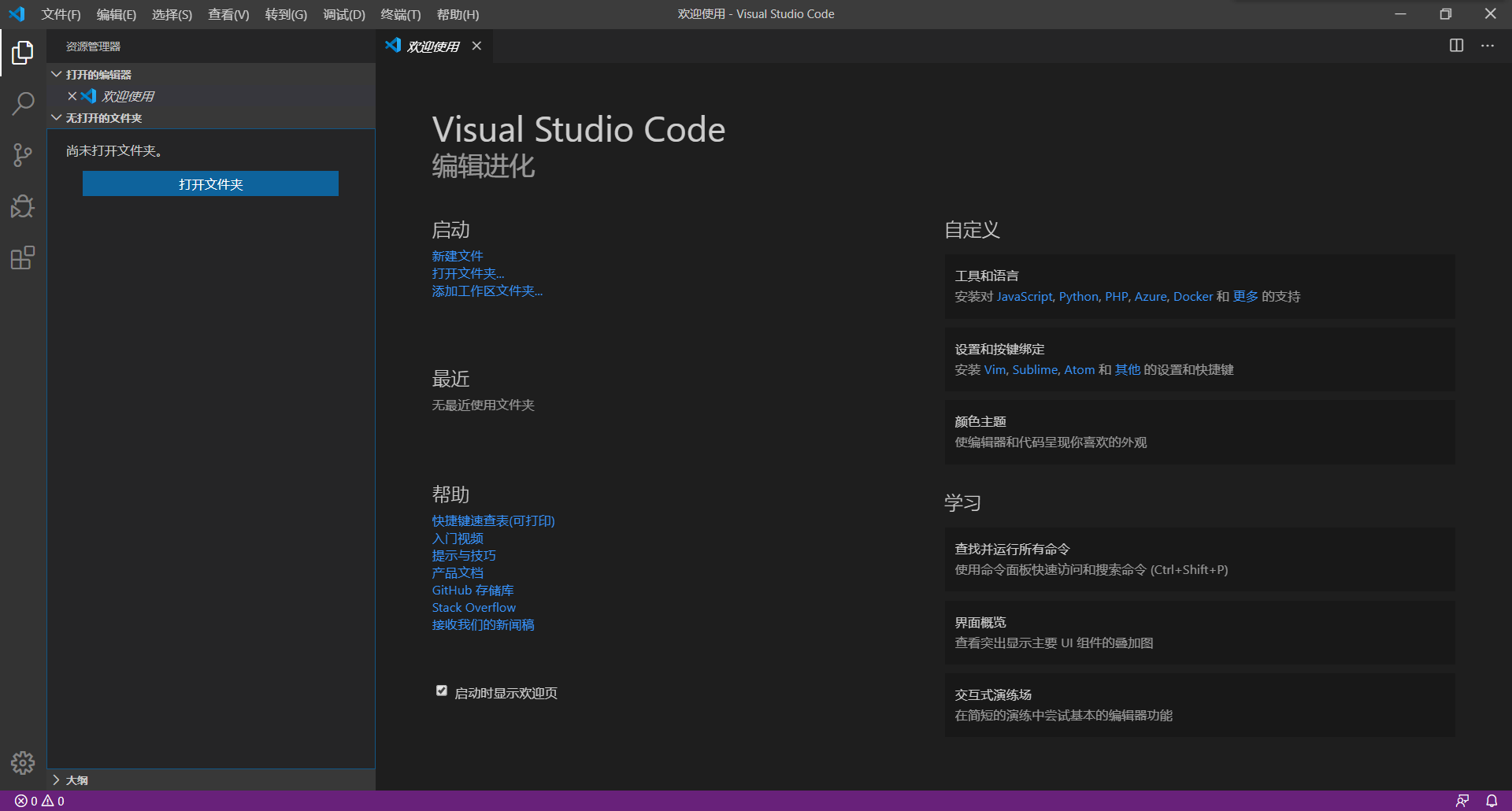The width and height of the screenshot is (1512, 811).
Task: Open the Run and Debug view
Action: coord(23,206)
